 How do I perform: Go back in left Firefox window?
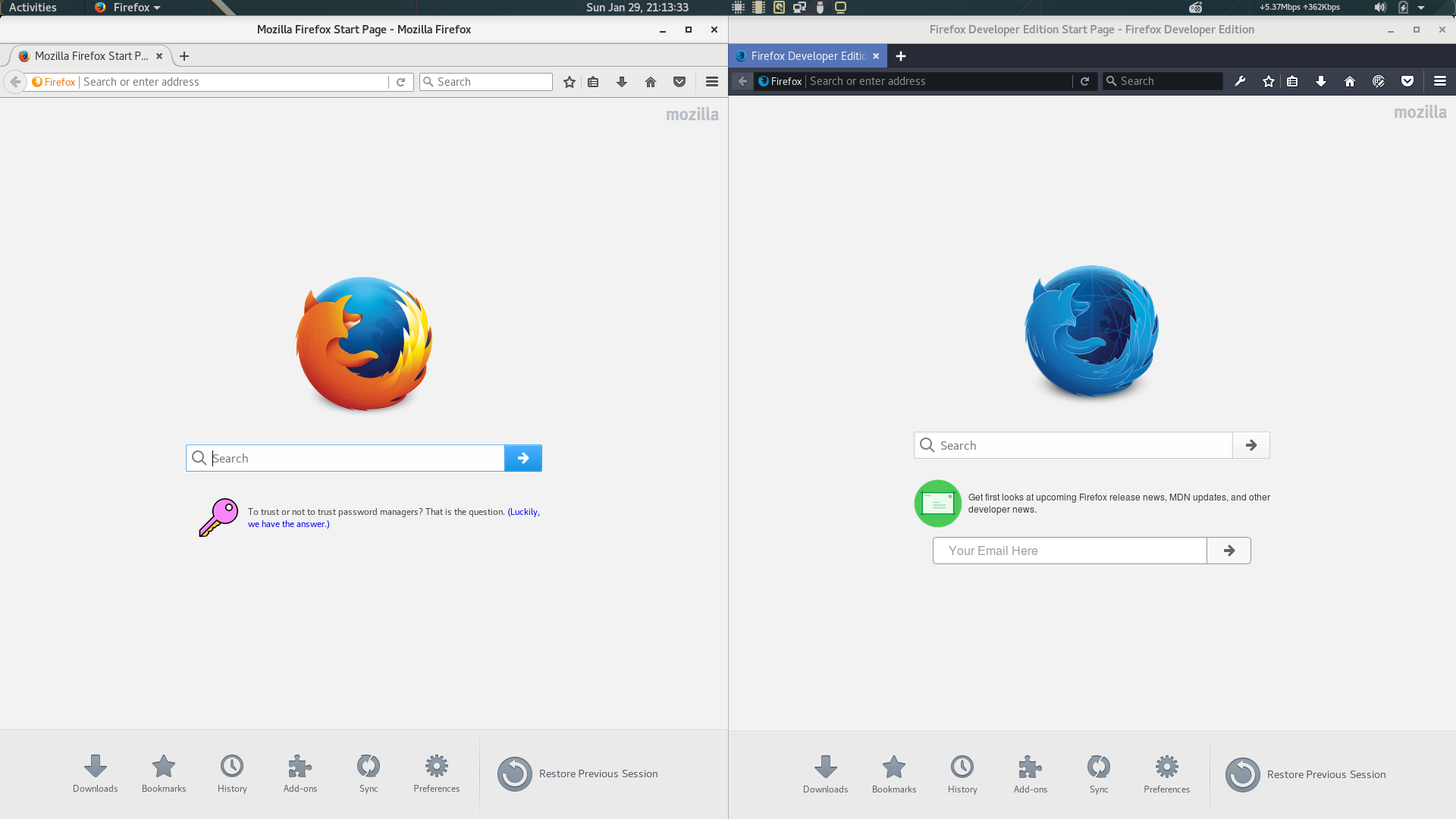tap(15, 82)
